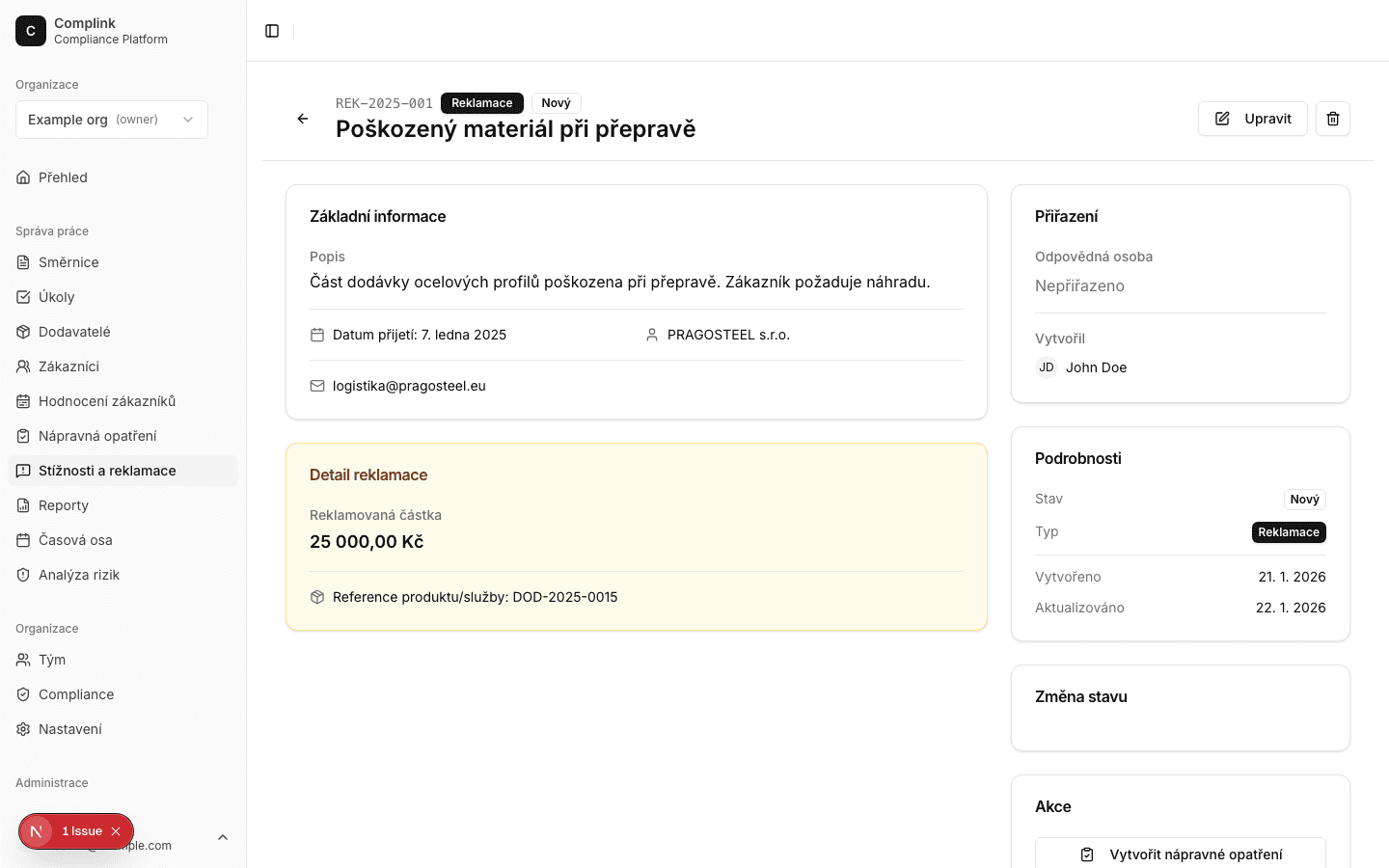Click the logistika@pragosteel.eu email address
This screenshot has height=868, width=1389.
(409, 386)
